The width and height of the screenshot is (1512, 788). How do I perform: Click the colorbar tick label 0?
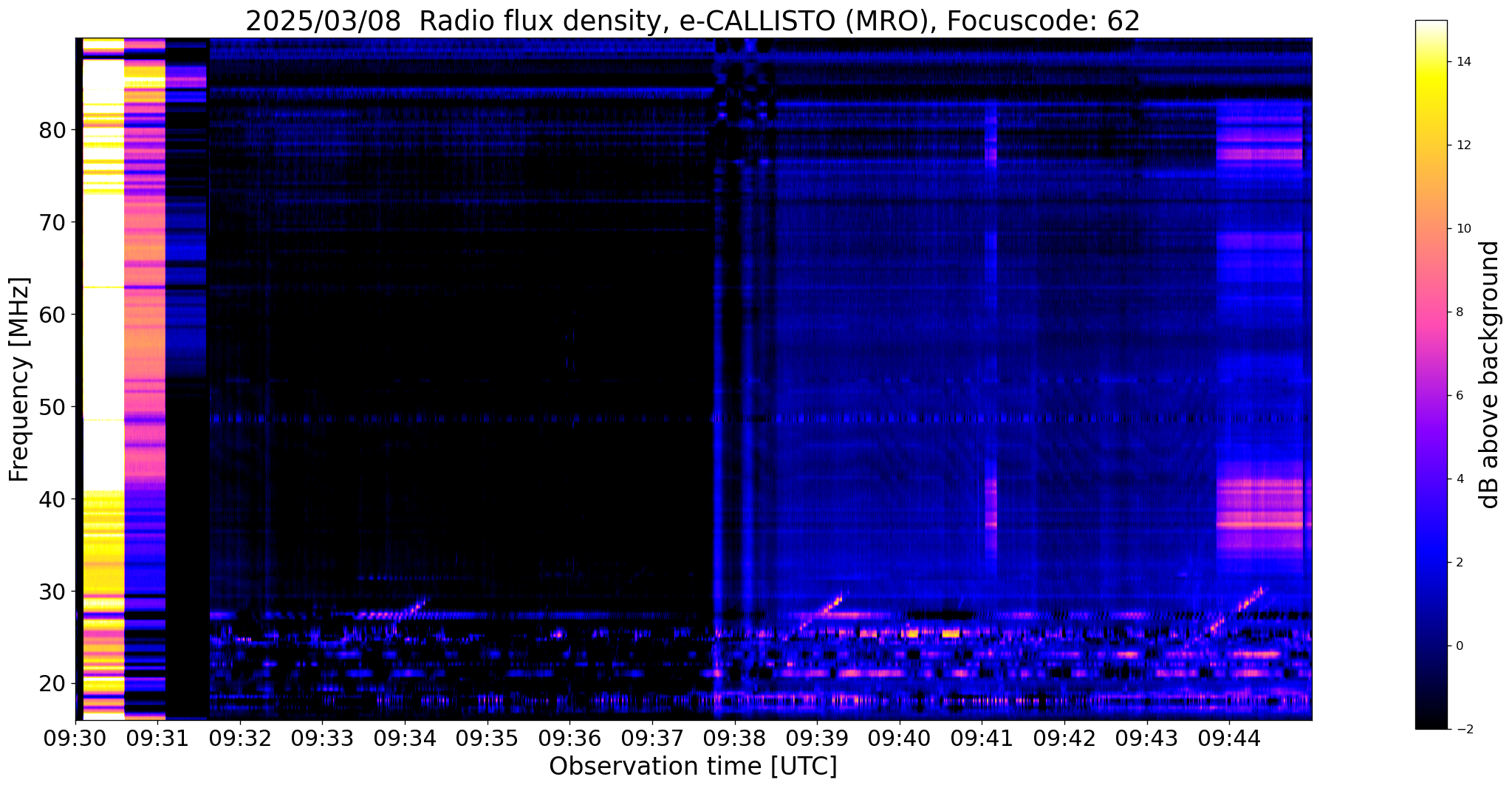point(1459,646)
